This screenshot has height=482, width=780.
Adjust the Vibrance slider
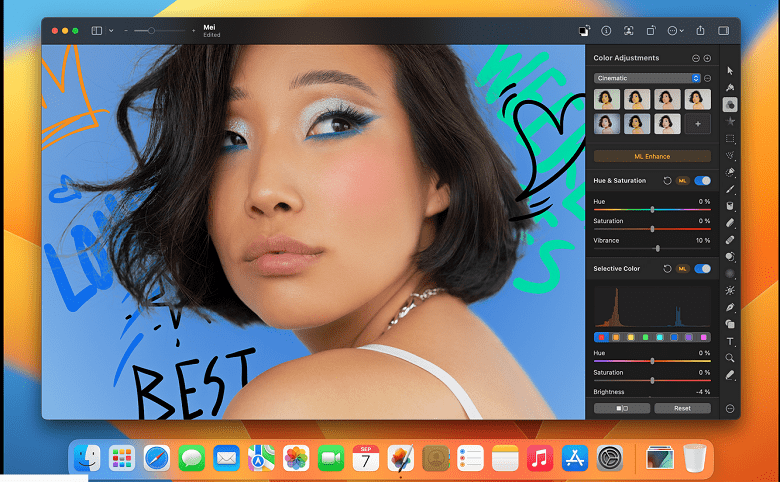pos(652,248)
